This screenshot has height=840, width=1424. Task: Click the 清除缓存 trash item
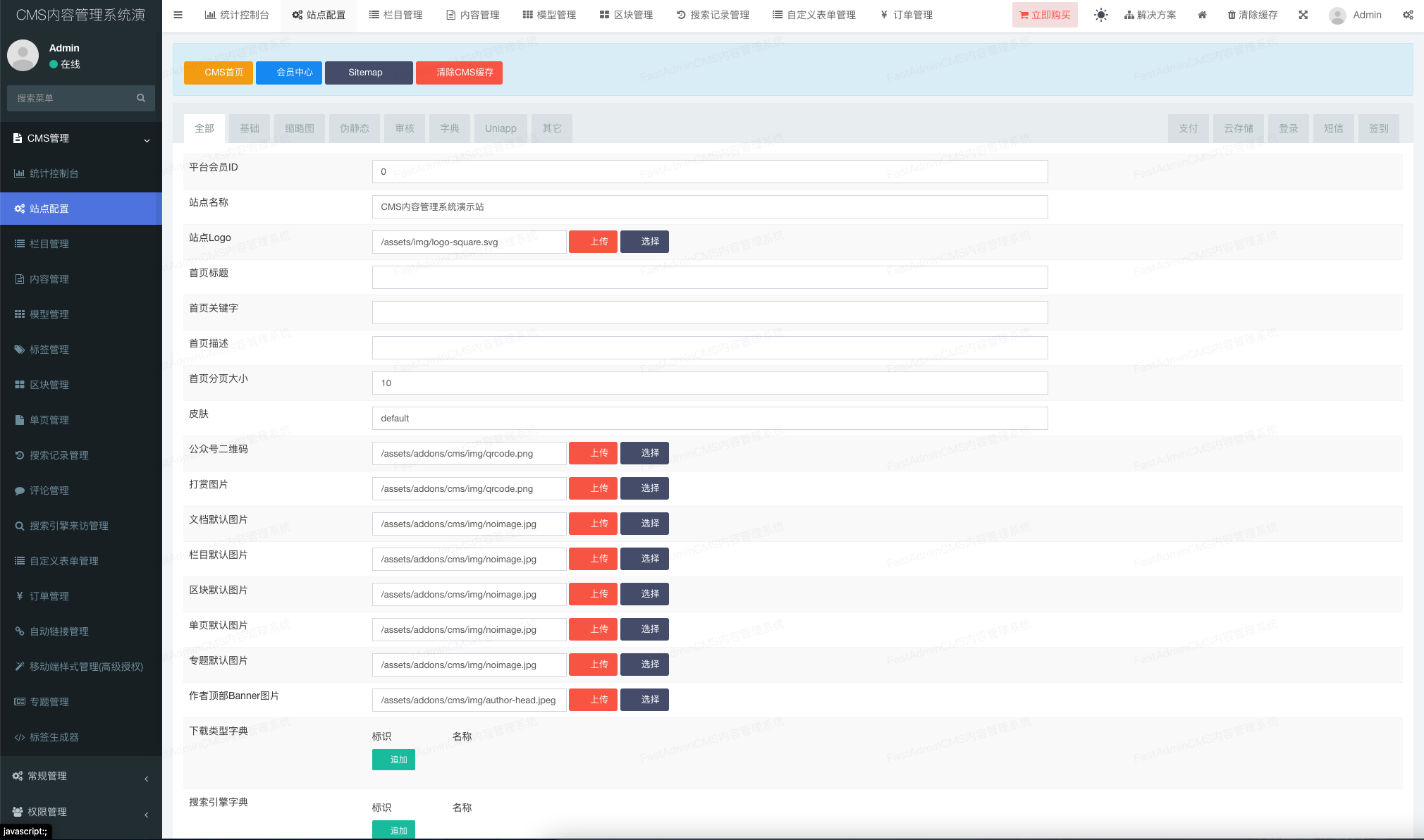pyautogui.click(x=1252, y=15)
